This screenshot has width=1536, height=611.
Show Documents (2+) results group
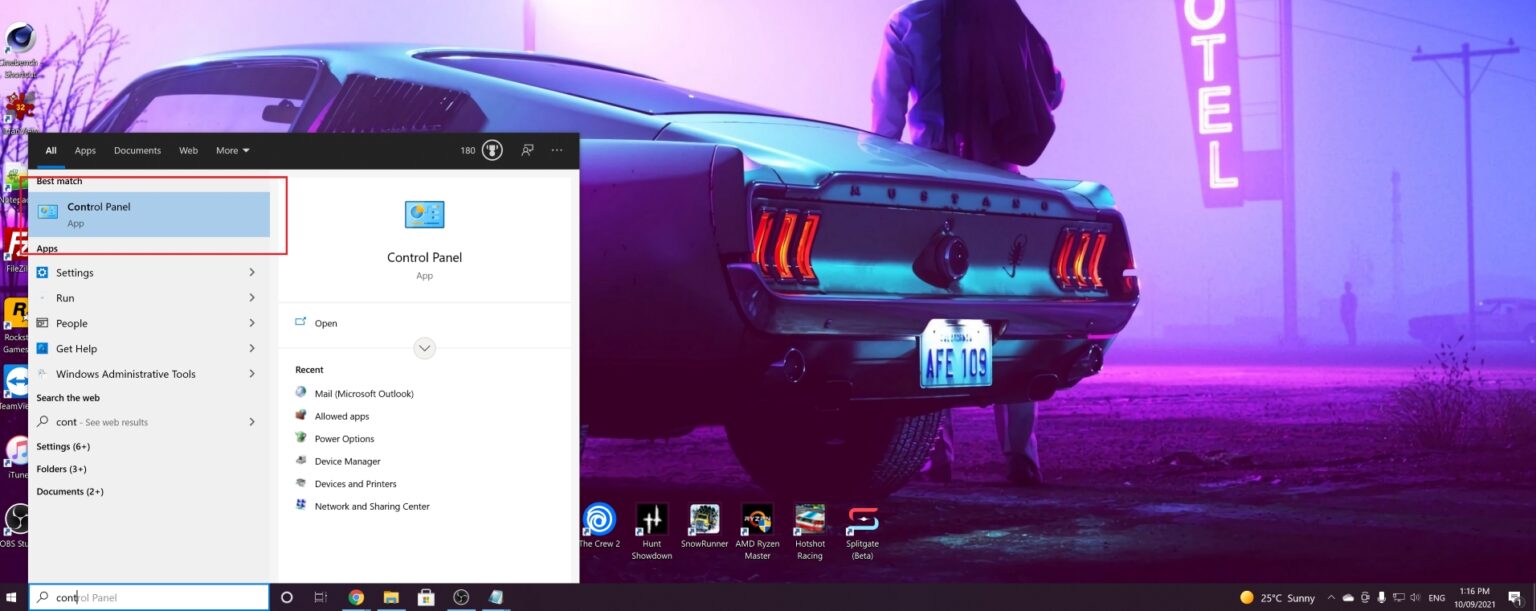70,491
